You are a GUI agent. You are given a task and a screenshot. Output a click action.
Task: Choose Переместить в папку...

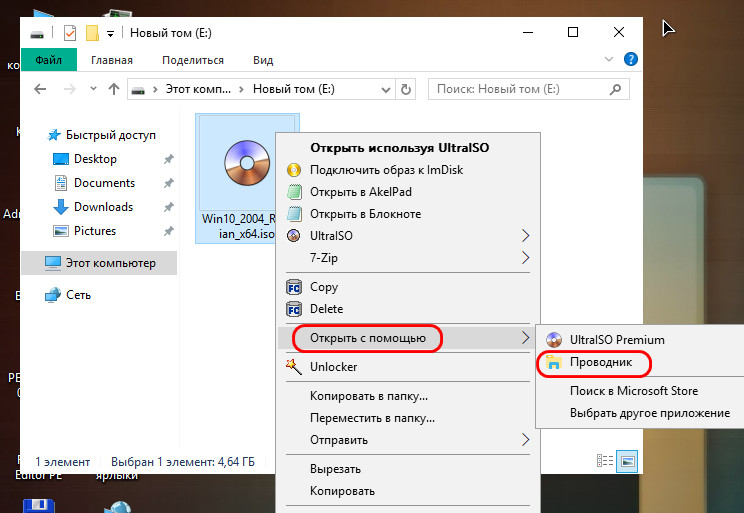(x=408, y=418)
